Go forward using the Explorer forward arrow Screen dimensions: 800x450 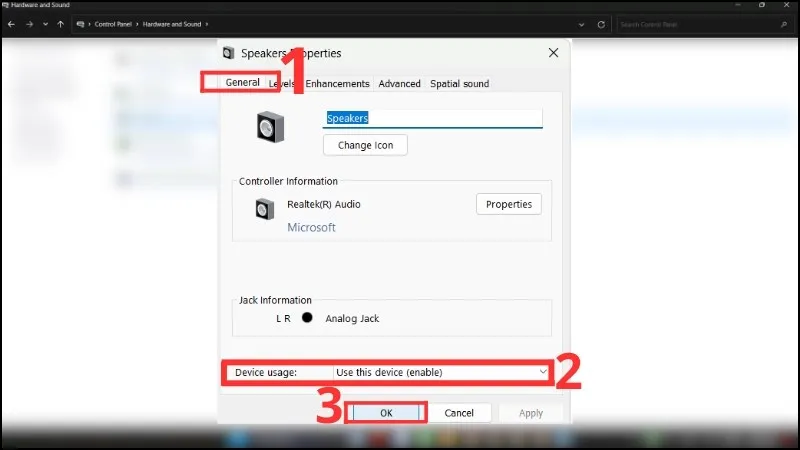click(x=30, y=23)
